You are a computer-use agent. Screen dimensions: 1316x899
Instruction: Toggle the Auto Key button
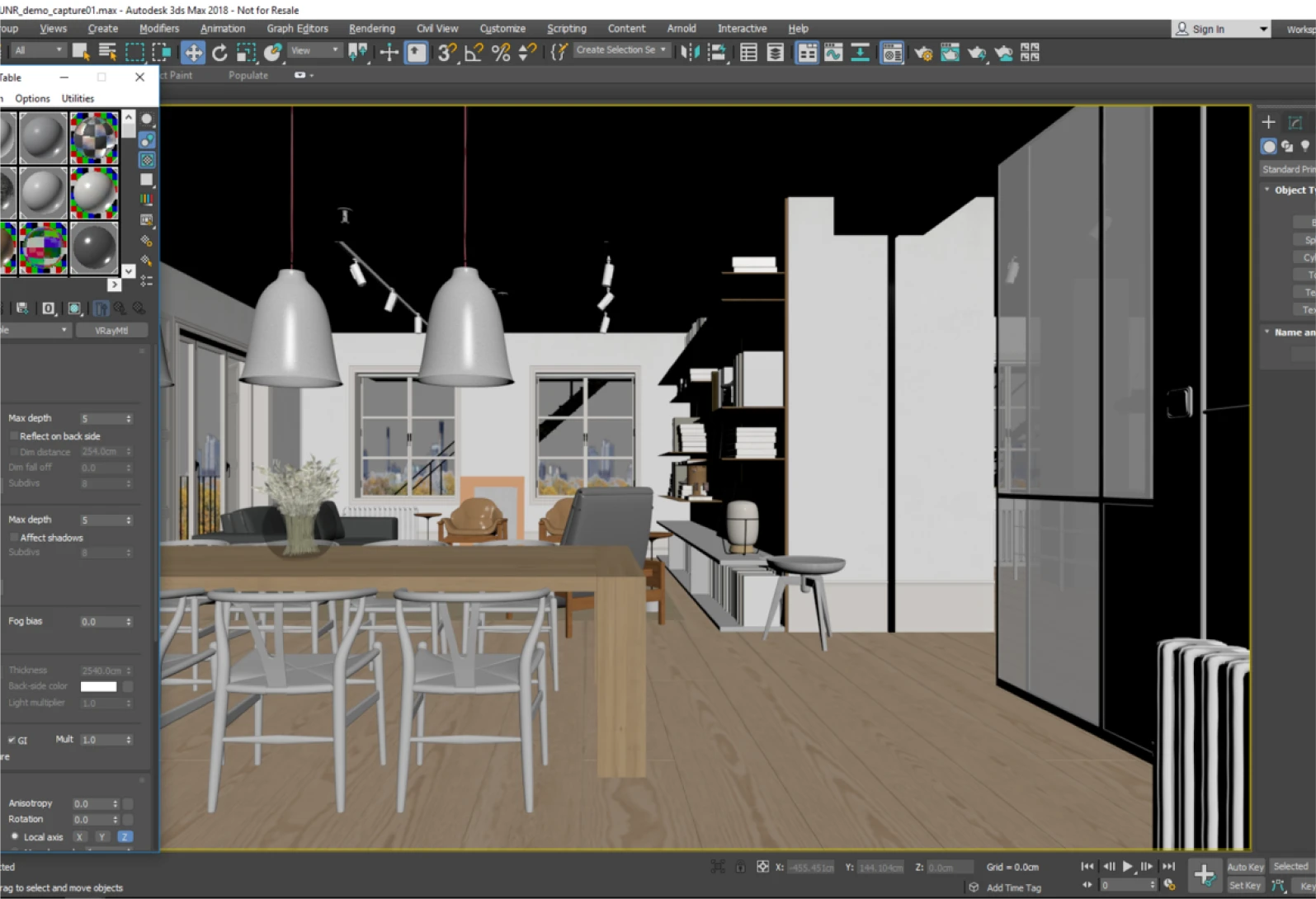tap(1245, 867)
